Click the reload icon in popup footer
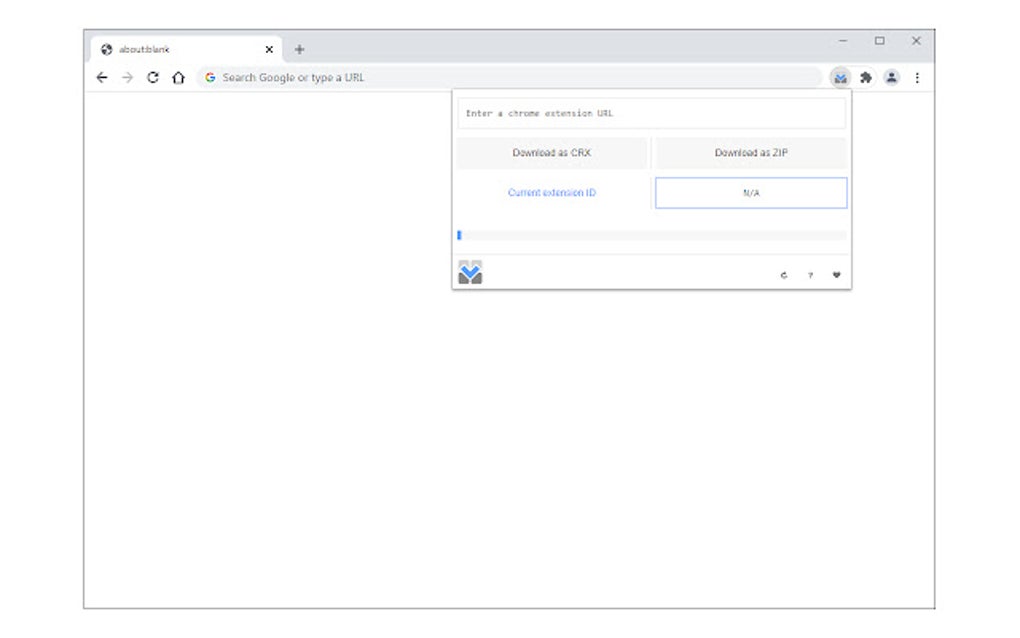 784,275
